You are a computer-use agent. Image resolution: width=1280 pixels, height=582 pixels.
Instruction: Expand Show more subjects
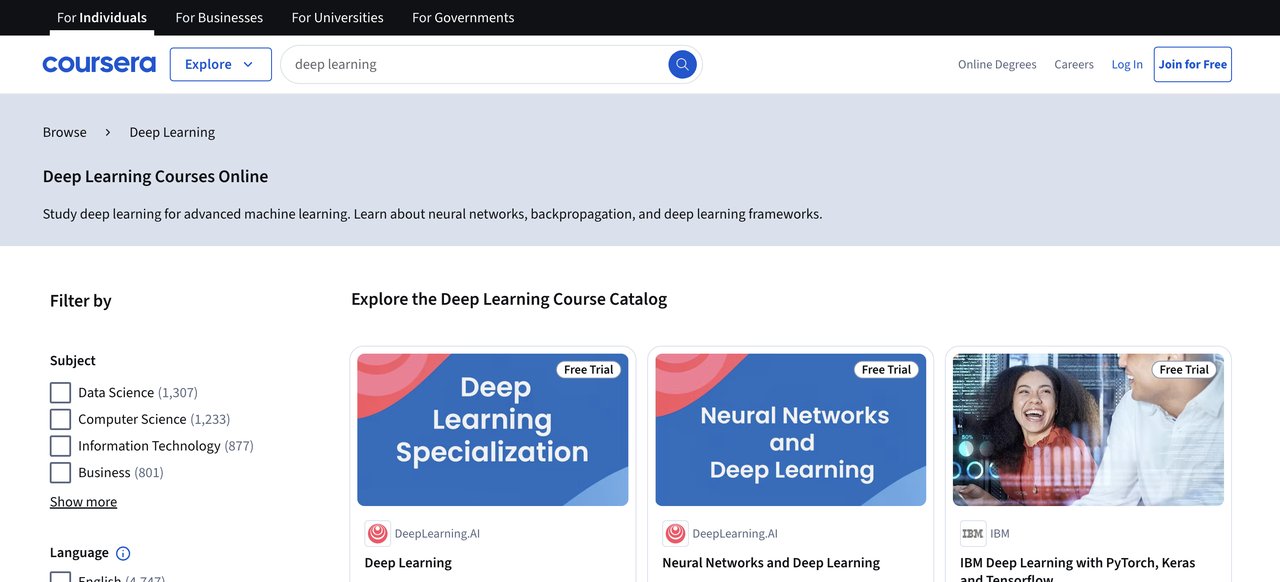pos(83,502)
